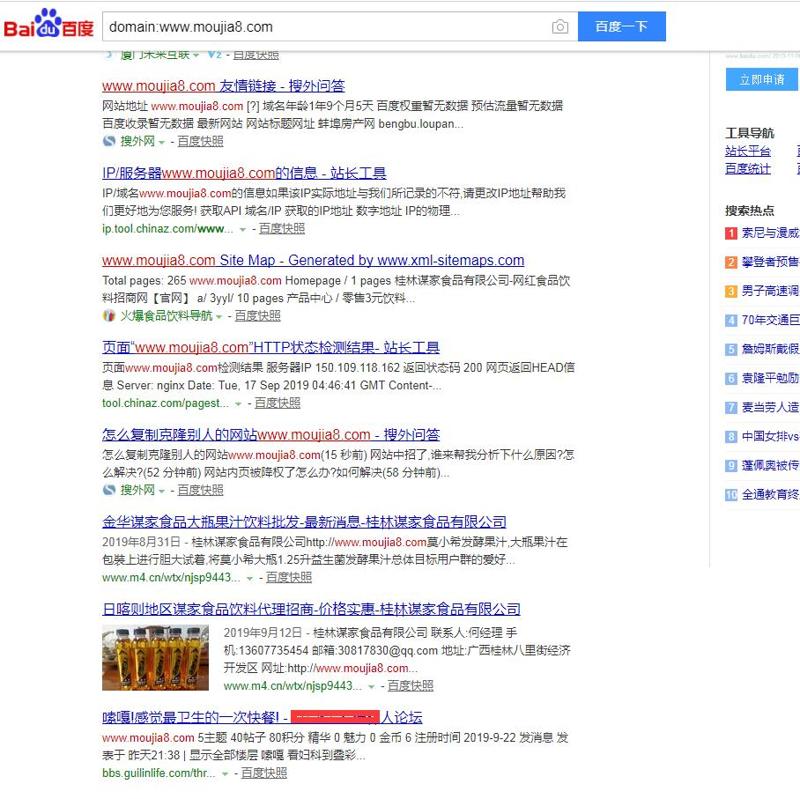Open 百度快照 under 怎么复制克隆 result
Viewport: 800px width, 799px height.
click(200, 490)
